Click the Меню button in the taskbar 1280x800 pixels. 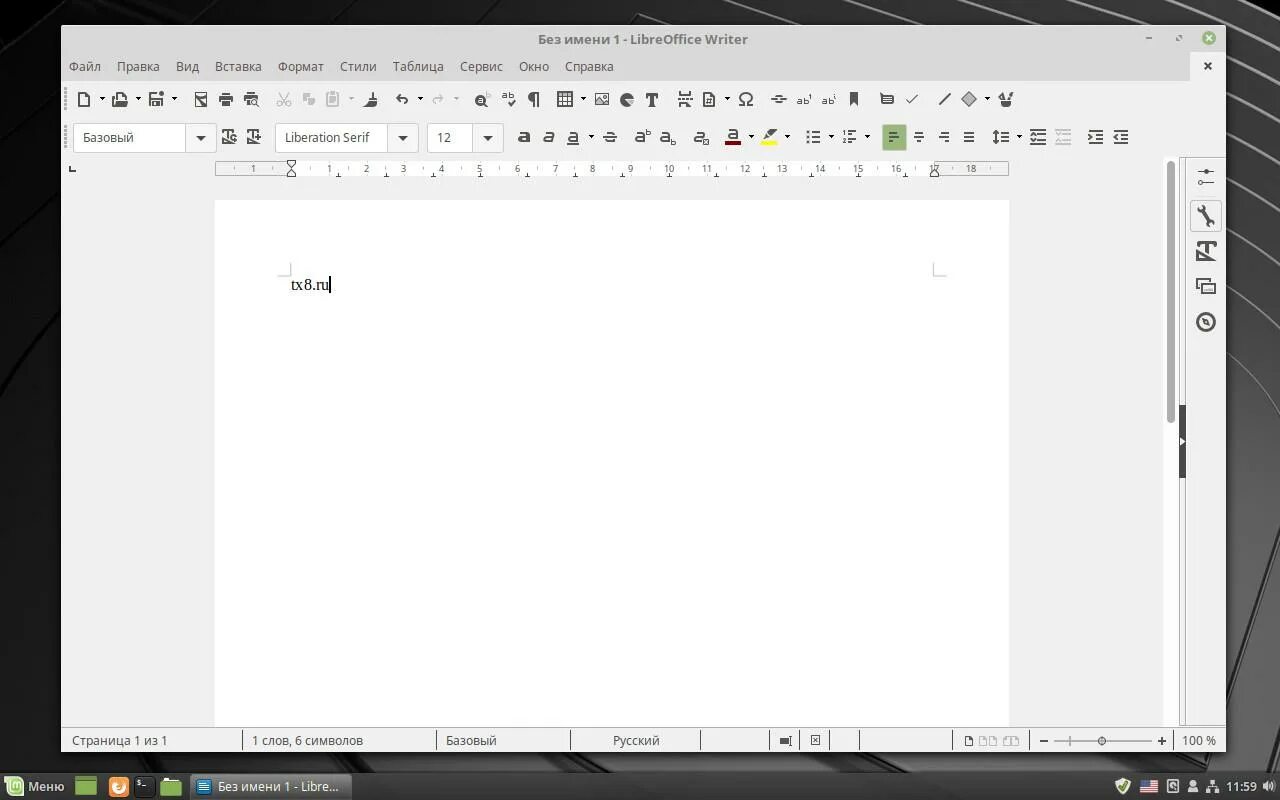click(35, 786)
